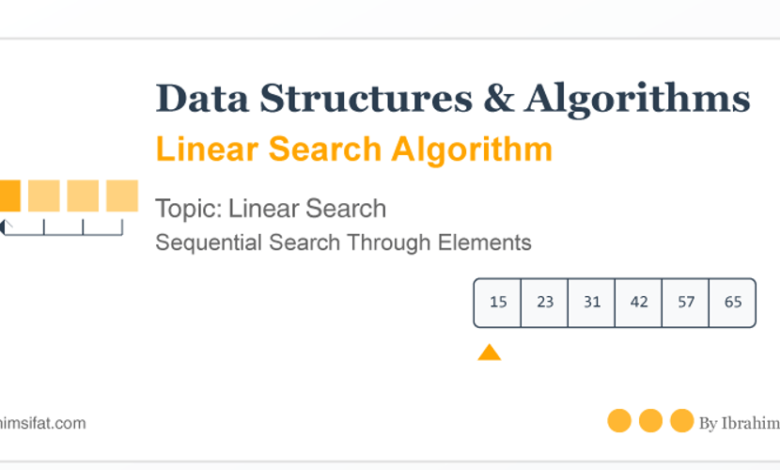Select array cell containing 57
Viewport: 780px width, 470px height.
(x=685, y=302)
